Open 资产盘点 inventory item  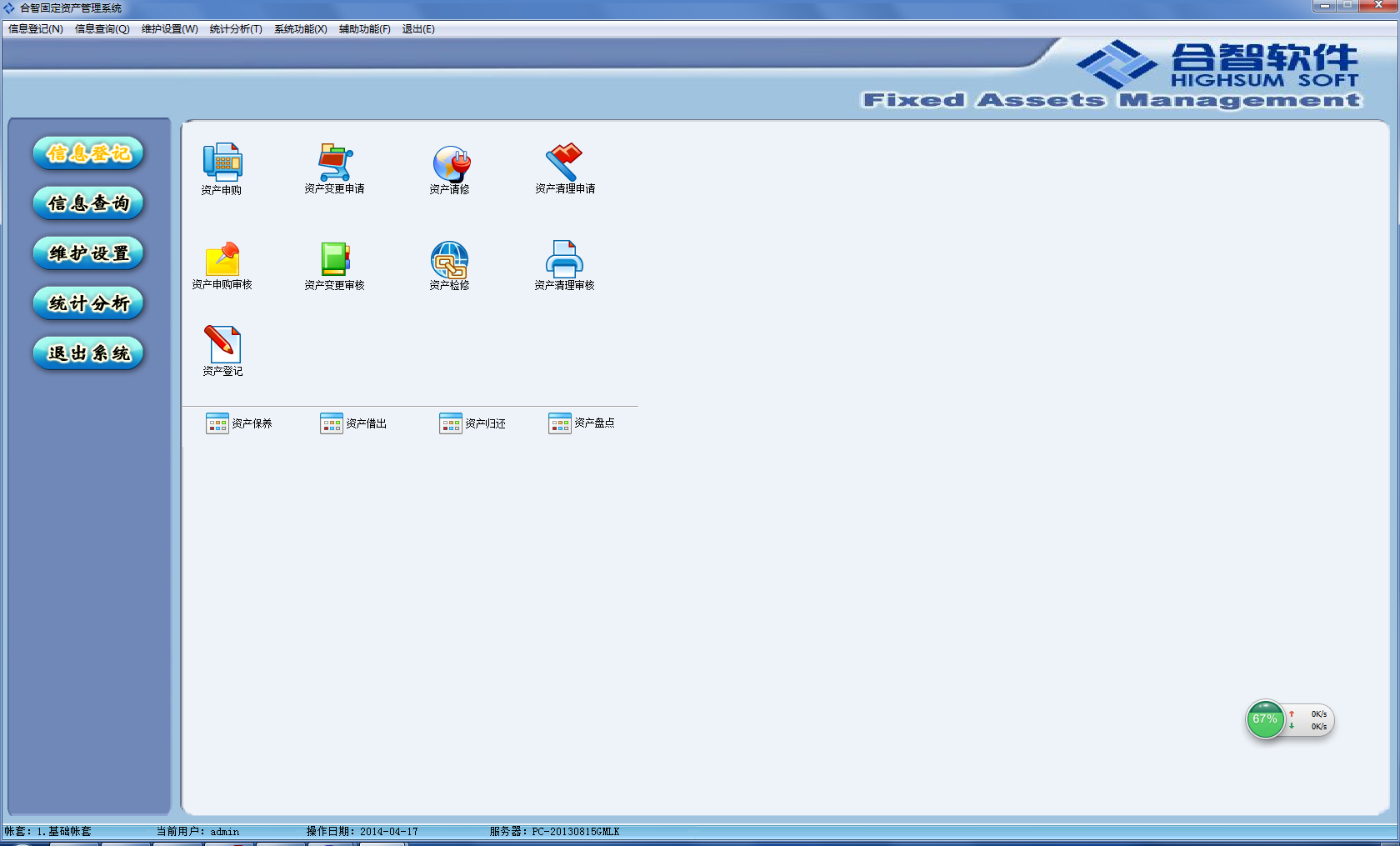(x=582, y=423)
